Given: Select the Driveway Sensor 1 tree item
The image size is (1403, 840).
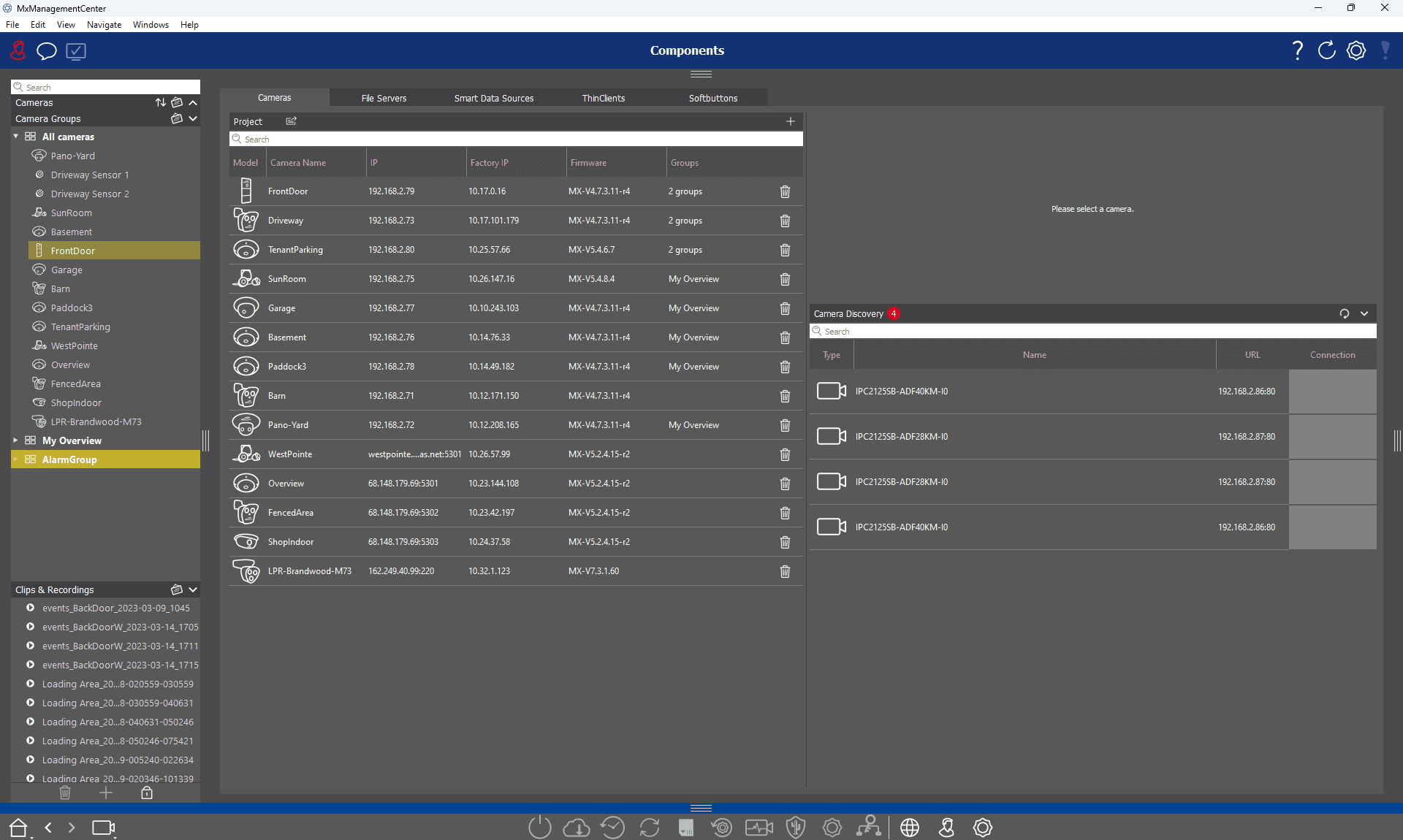Looking at the screenshot, I should coord(90,175).
